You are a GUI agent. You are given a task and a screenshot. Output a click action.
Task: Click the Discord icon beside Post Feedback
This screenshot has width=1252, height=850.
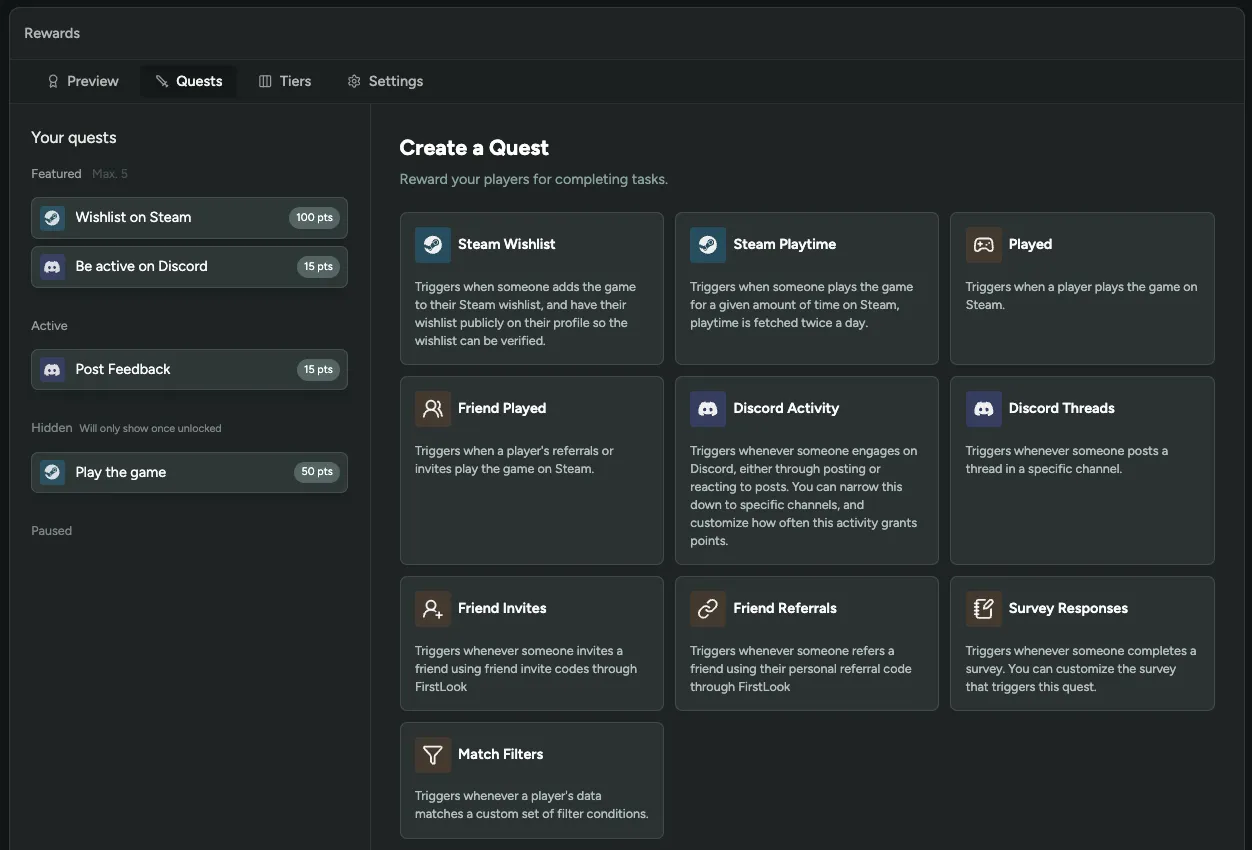(53, 369)
